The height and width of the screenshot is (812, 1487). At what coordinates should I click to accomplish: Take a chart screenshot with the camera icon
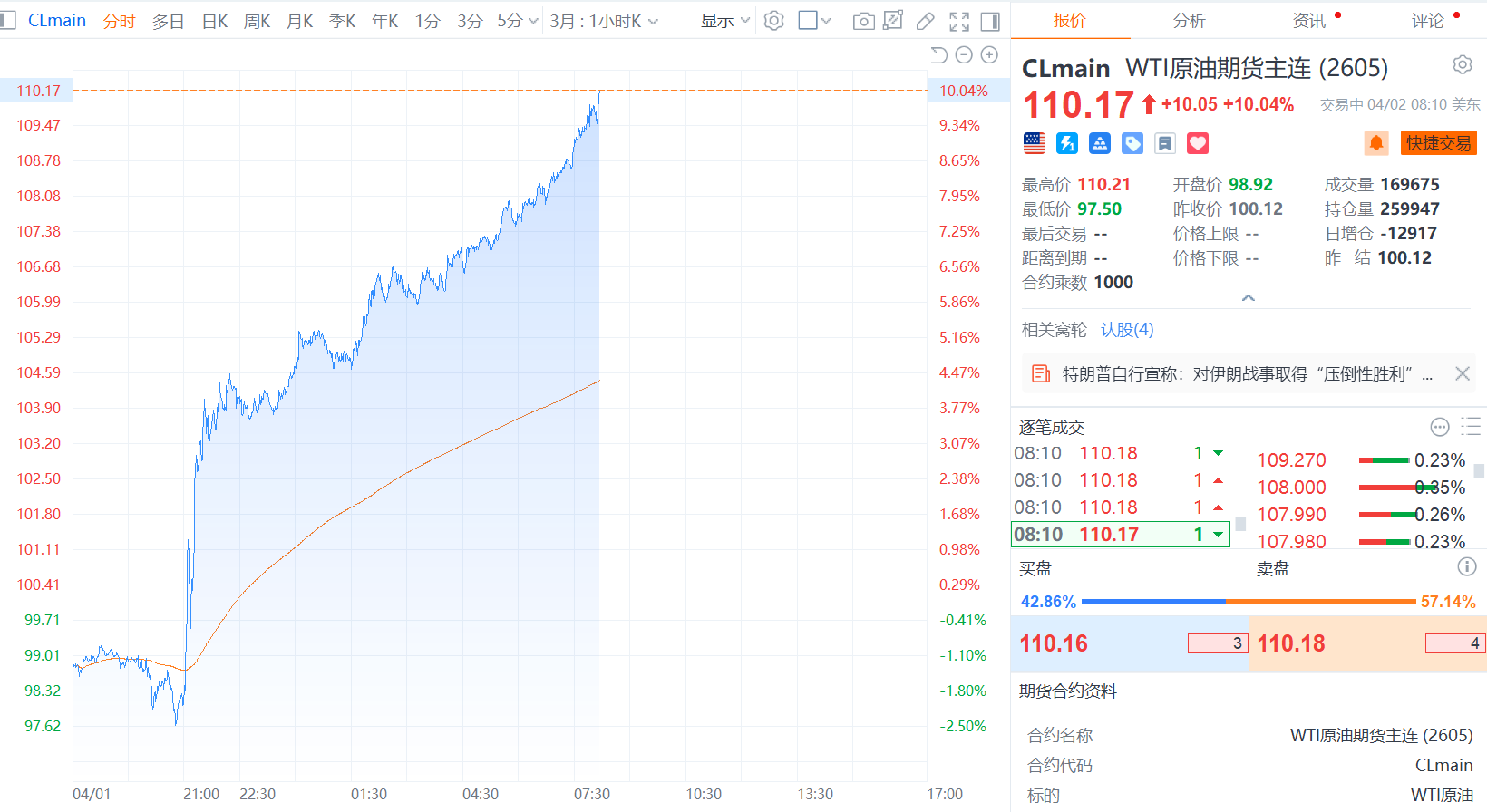[863, 21]
